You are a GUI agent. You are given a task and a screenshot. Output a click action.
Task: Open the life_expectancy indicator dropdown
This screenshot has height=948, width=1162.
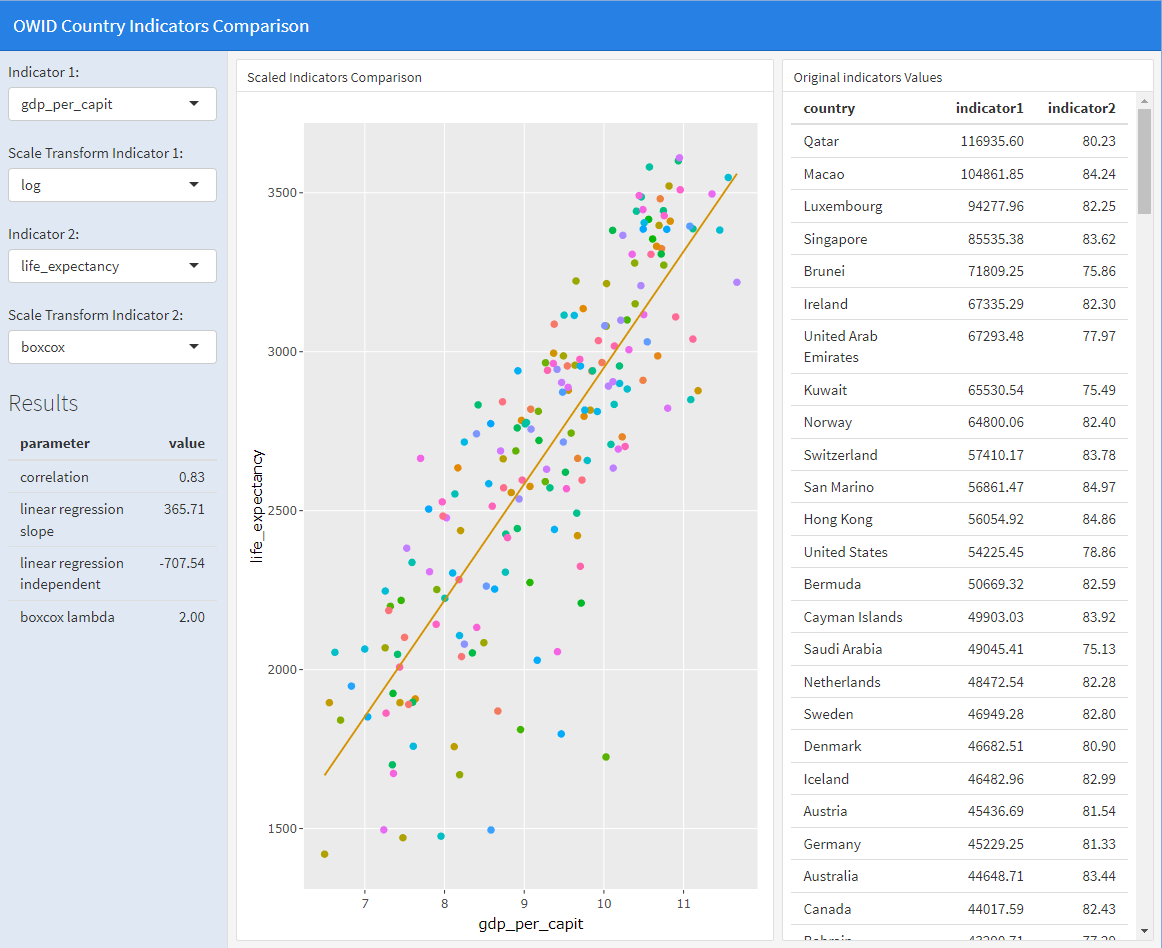(x=112, y=266)
